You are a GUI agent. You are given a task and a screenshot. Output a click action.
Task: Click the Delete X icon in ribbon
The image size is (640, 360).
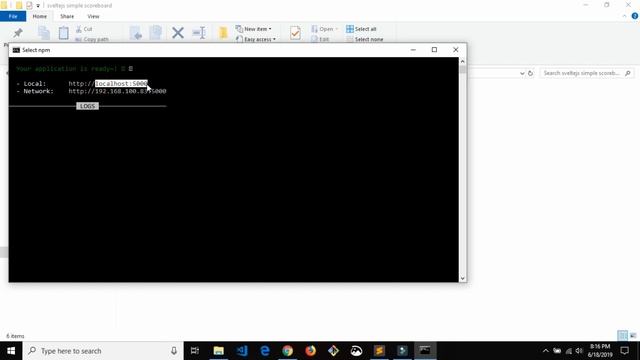(x=178, y=33)
